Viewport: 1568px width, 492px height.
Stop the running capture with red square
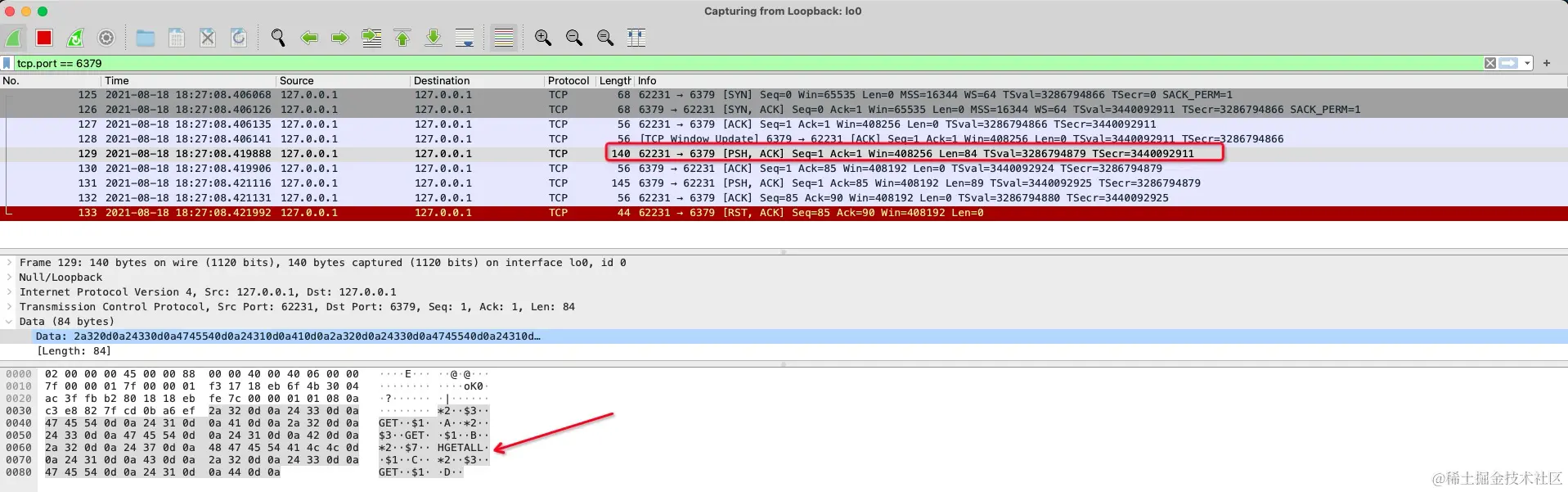click(44, 38)
